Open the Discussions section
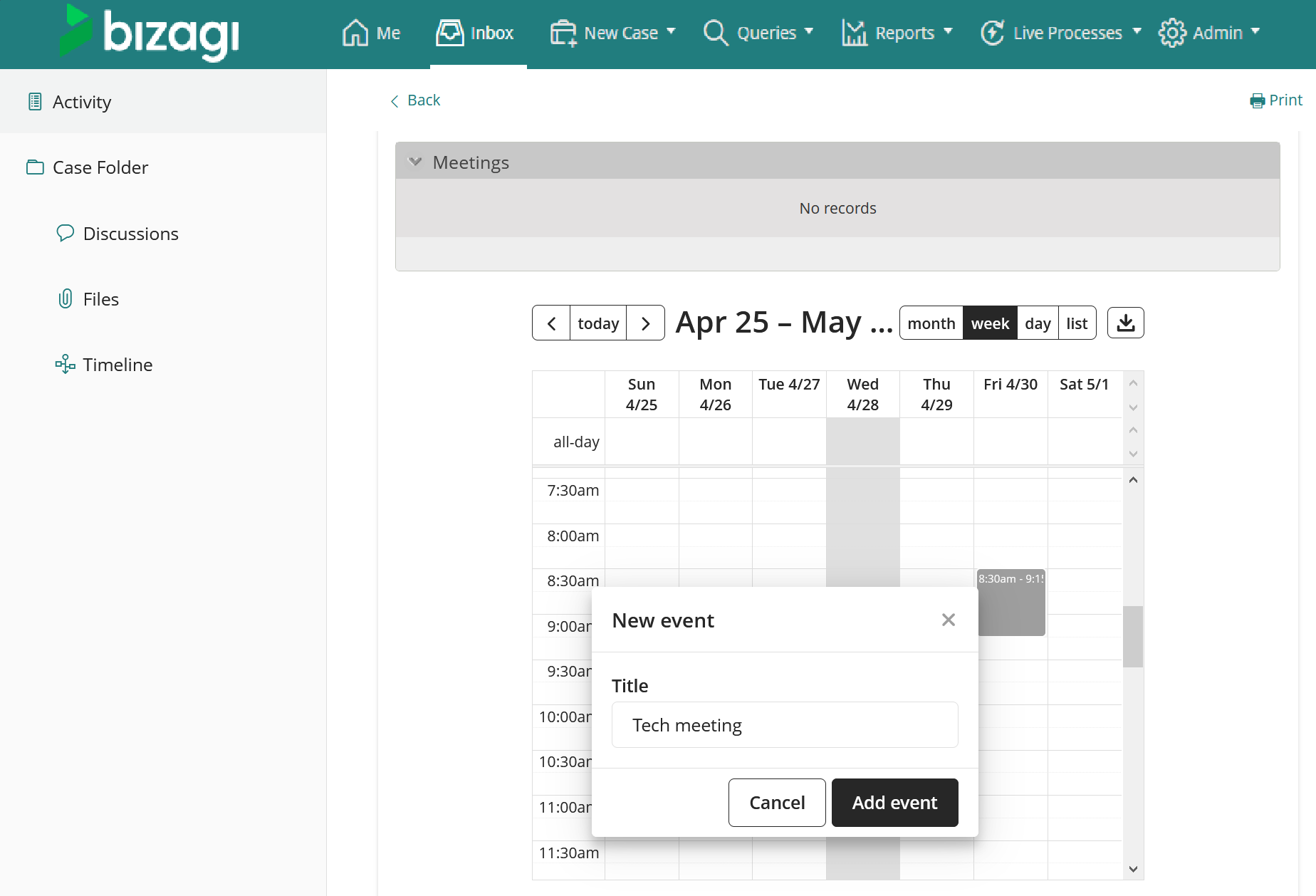This screenshot has height=896, width=1316. (x=130, y=234)
